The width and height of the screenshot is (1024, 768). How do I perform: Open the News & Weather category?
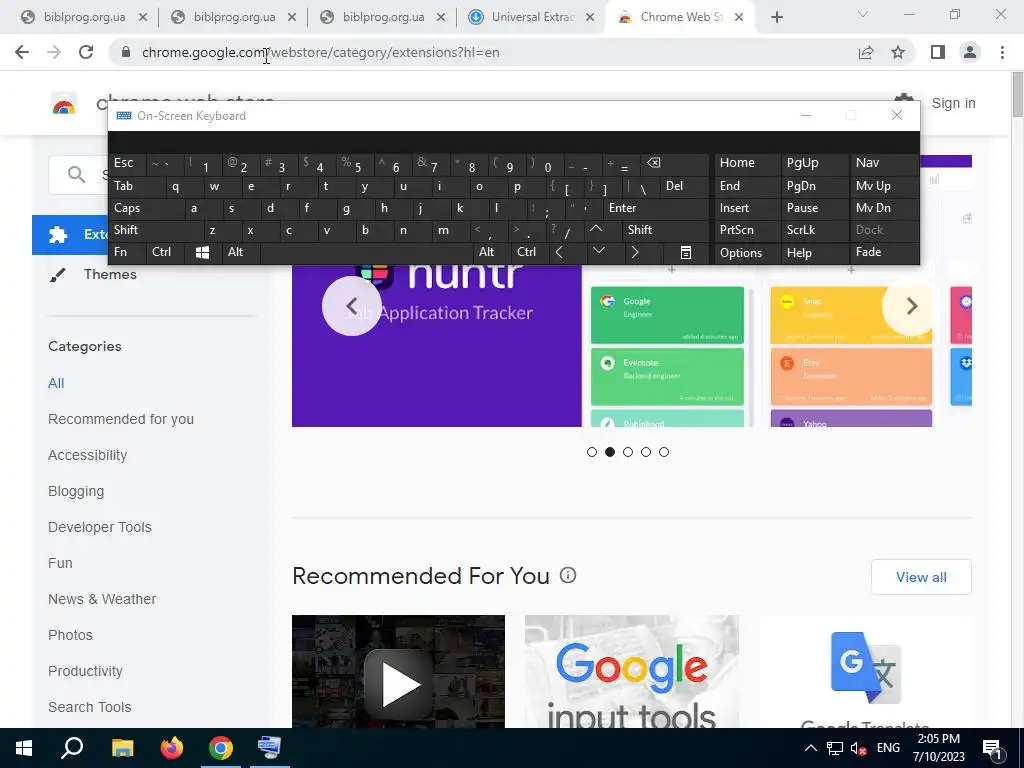pyautogui.click(x=102, y=599)
